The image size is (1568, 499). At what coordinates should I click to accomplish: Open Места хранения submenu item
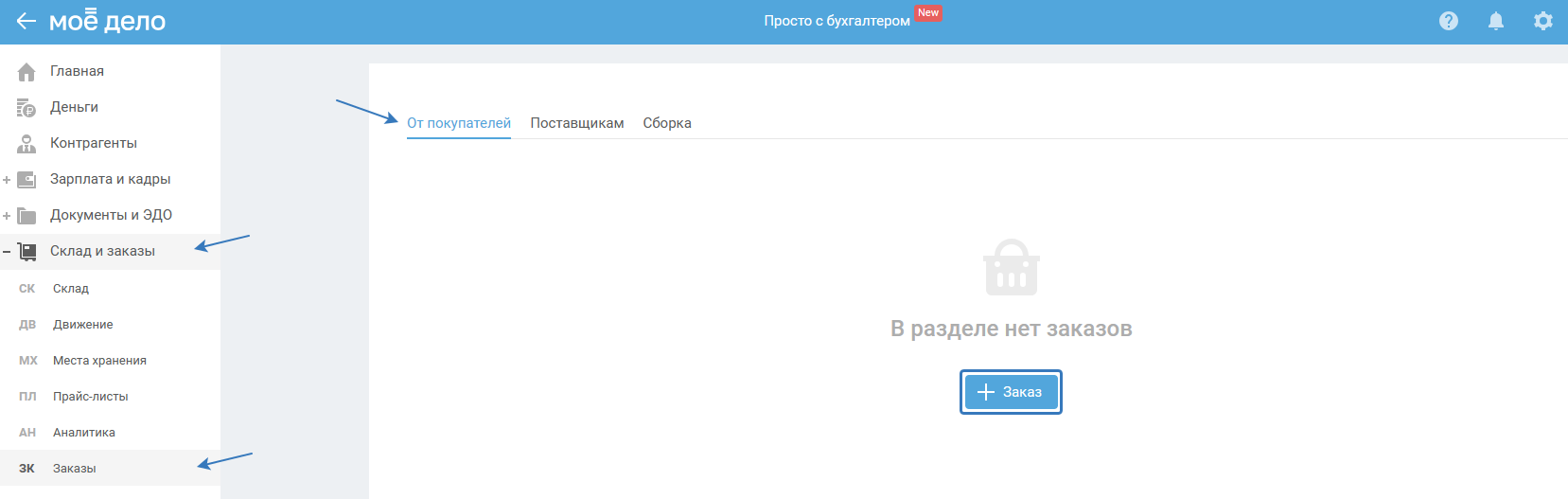(x=99, y=361)
